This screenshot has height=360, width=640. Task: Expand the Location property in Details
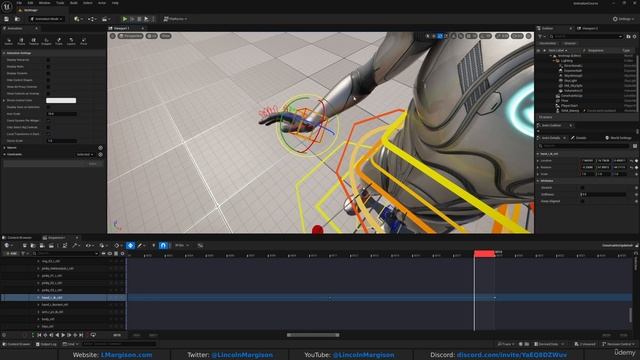(538, 161)
